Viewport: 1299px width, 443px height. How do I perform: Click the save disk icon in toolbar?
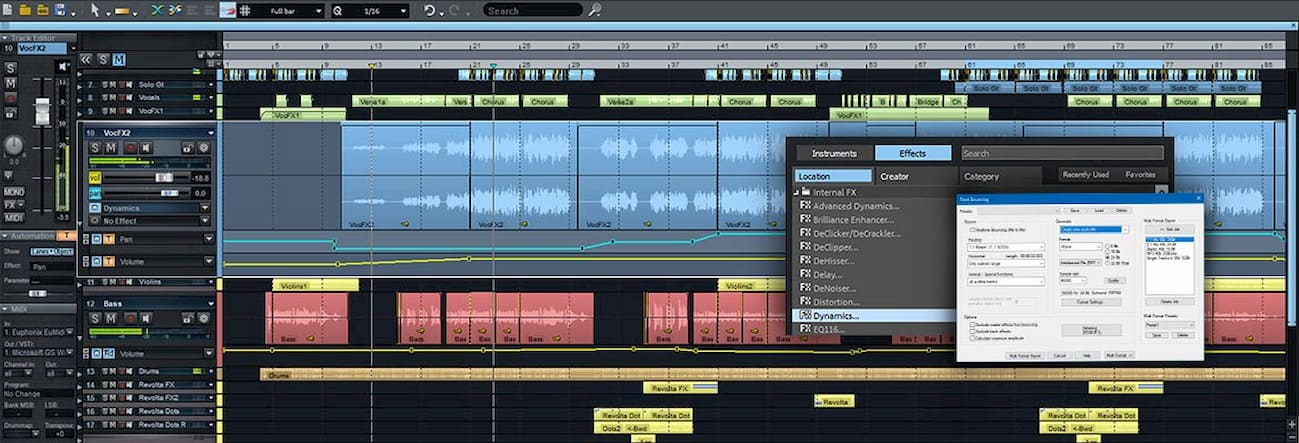point(61,10)
